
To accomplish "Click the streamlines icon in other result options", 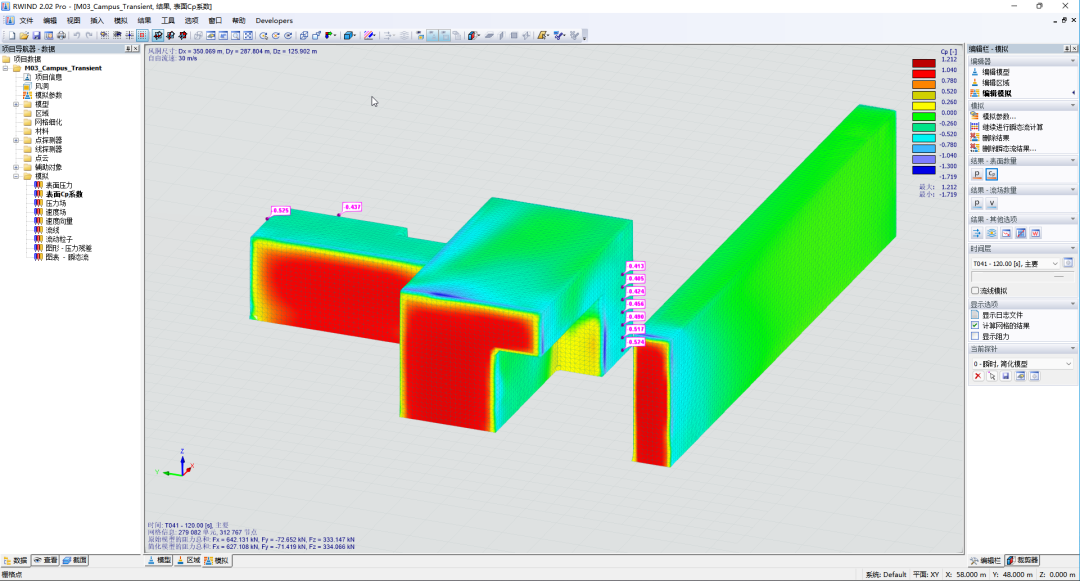I will 977,233.
